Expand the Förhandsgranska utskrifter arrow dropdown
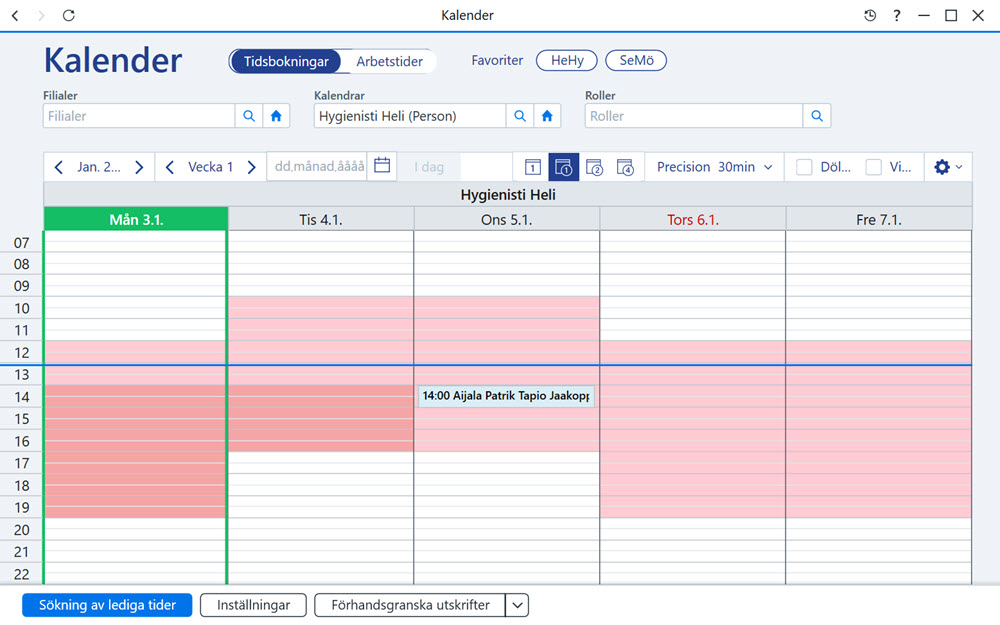 coord(517,605)
